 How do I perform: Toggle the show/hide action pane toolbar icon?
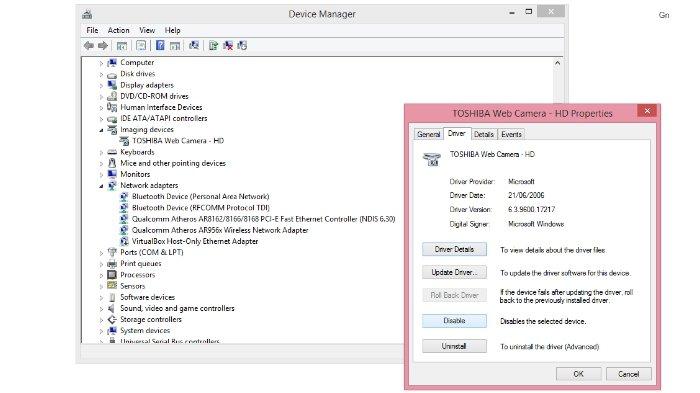point(175,46)
